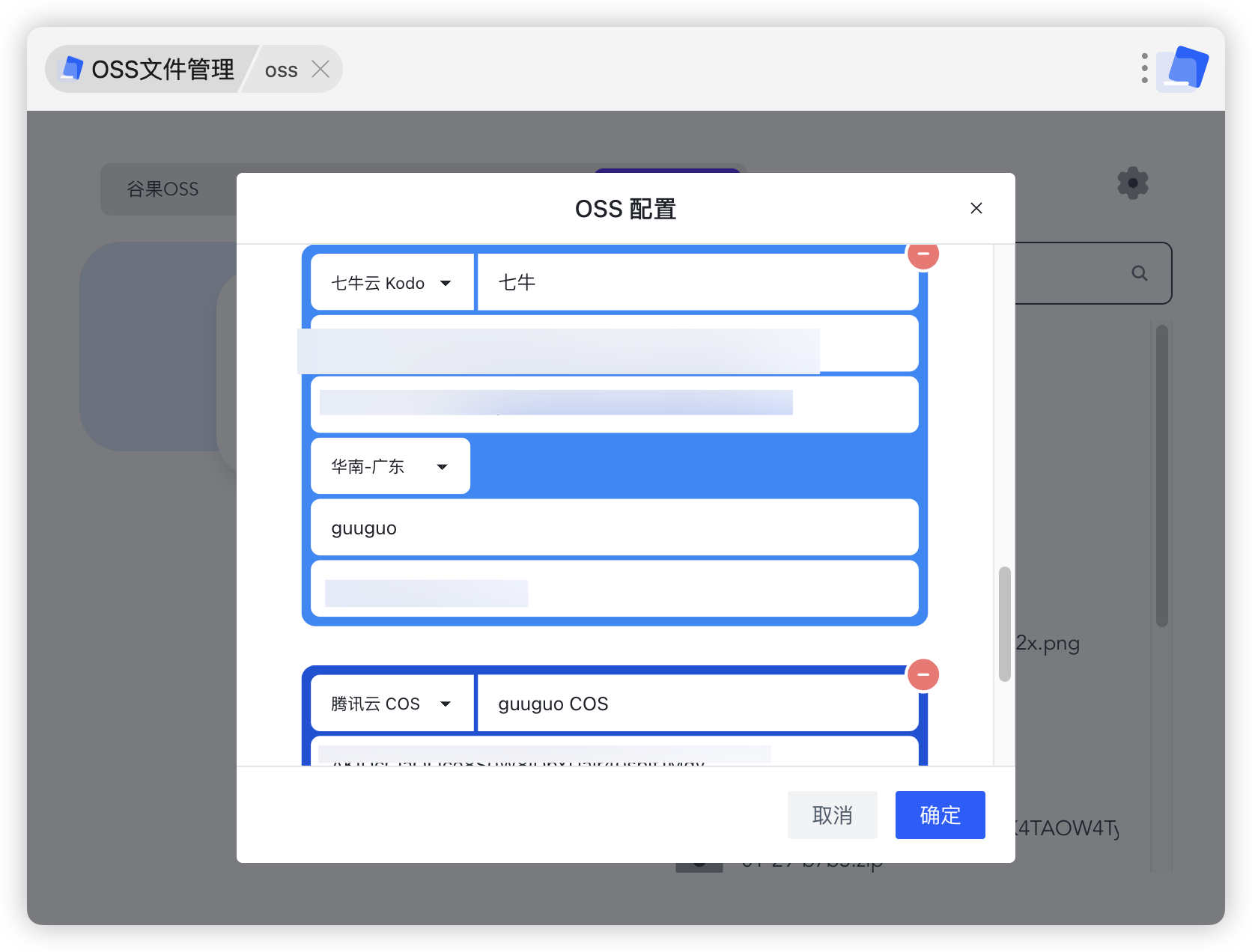The height and width of the screenshot is (952, 1252).
Task: Edit the guuguo COS name field
Action: pos(698,704)
